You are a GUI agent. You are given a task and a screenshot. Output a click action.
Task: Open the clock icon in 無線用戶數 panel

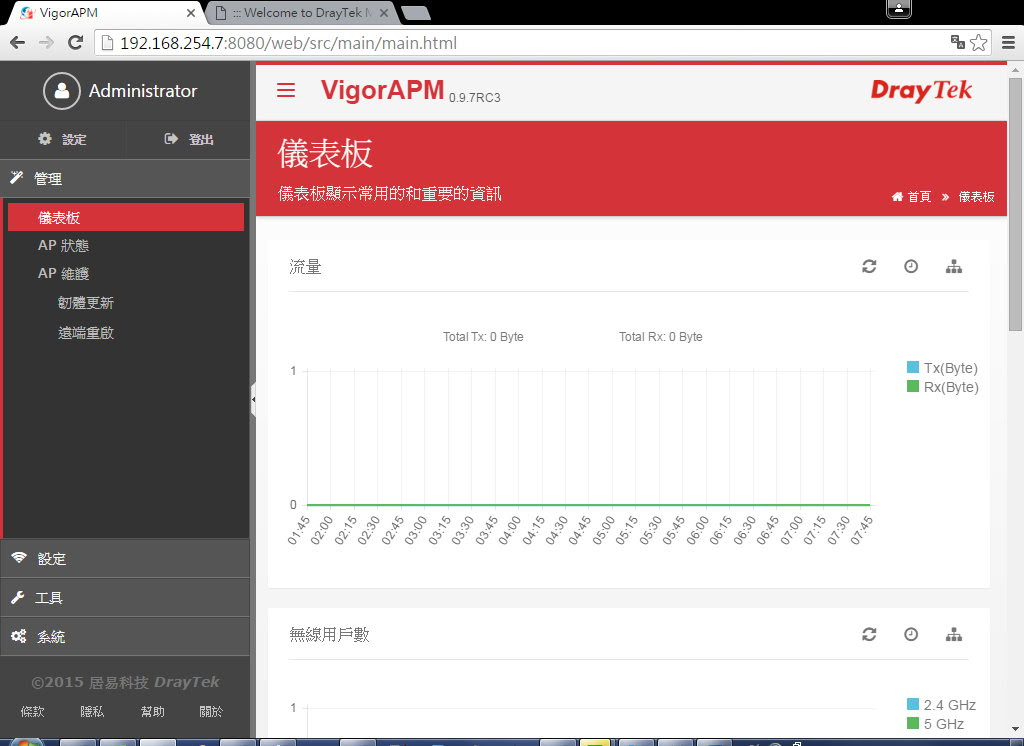pos(911,634)
